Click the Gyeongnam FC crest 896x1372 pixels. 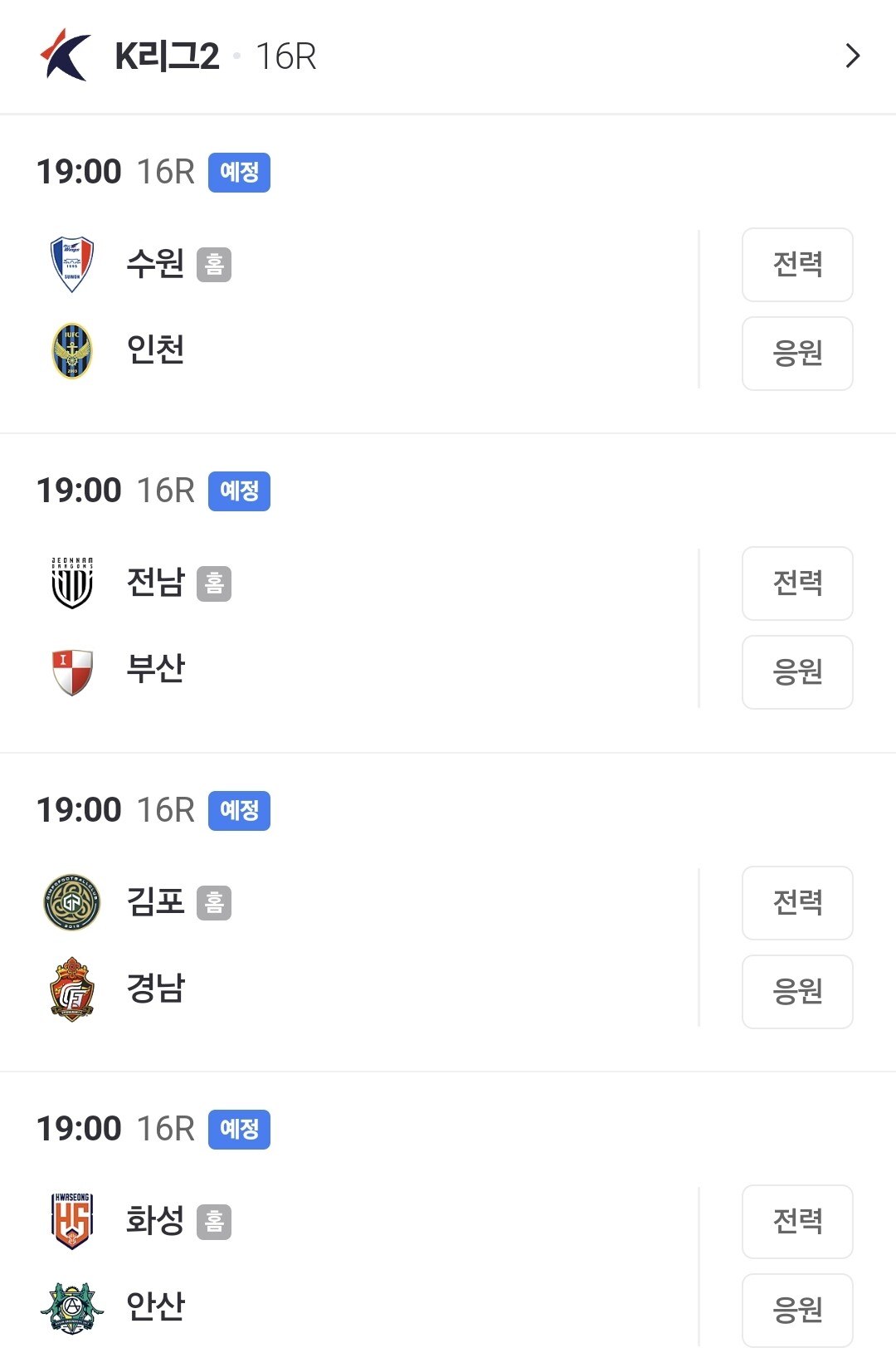pos(72,989)
